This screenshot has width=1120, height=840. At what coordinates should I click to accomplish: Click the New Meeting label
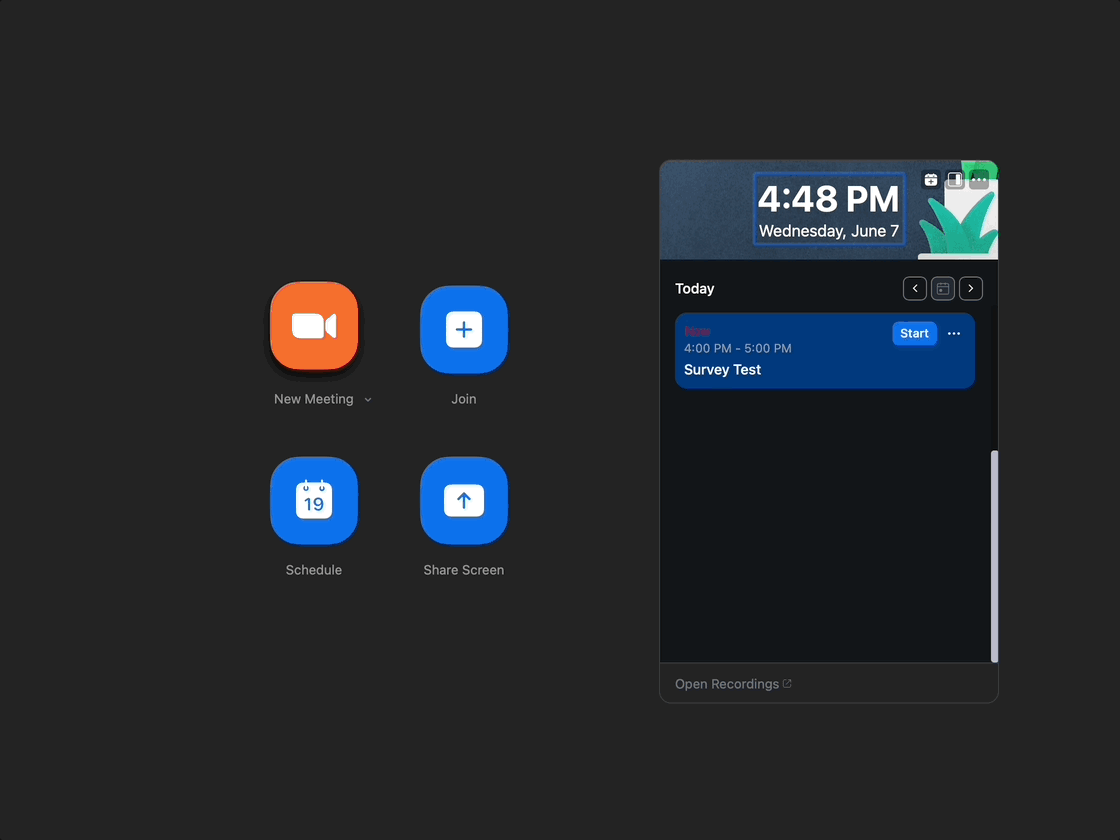(x=314, y=399)
